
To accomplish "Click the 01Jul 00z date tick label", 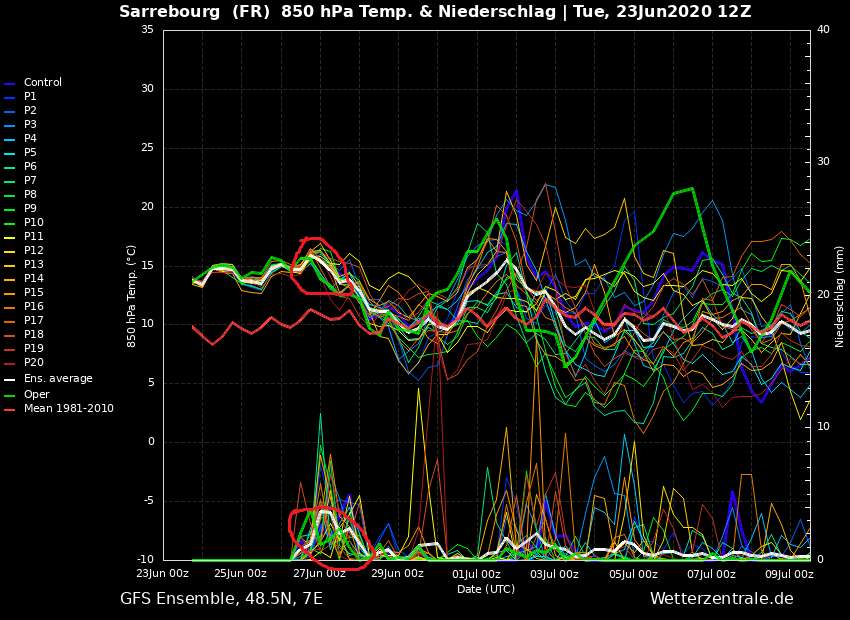I will [x=476, y=574].
